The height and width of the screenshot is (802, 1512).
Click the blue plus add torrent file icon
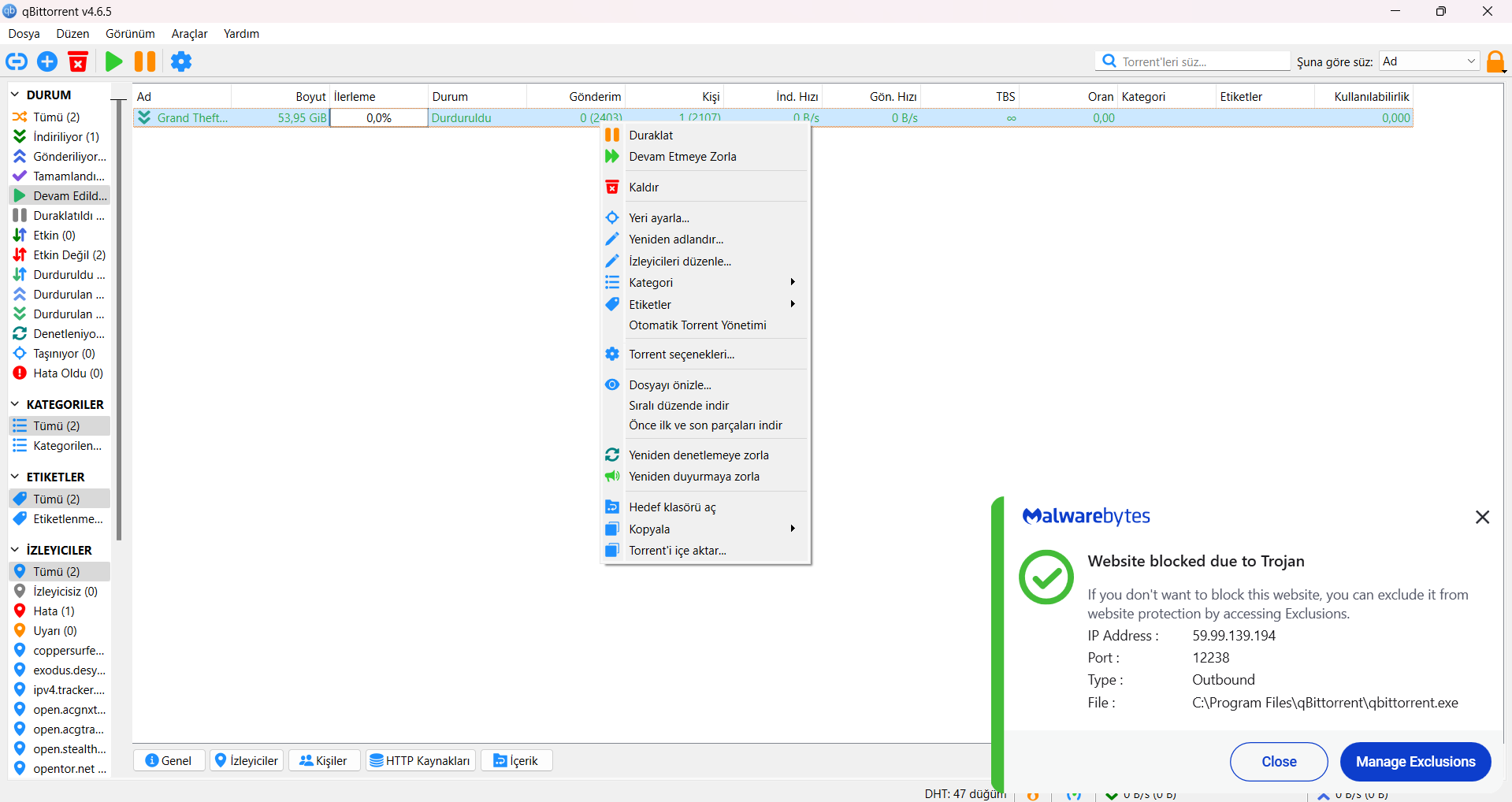[47, 61]
